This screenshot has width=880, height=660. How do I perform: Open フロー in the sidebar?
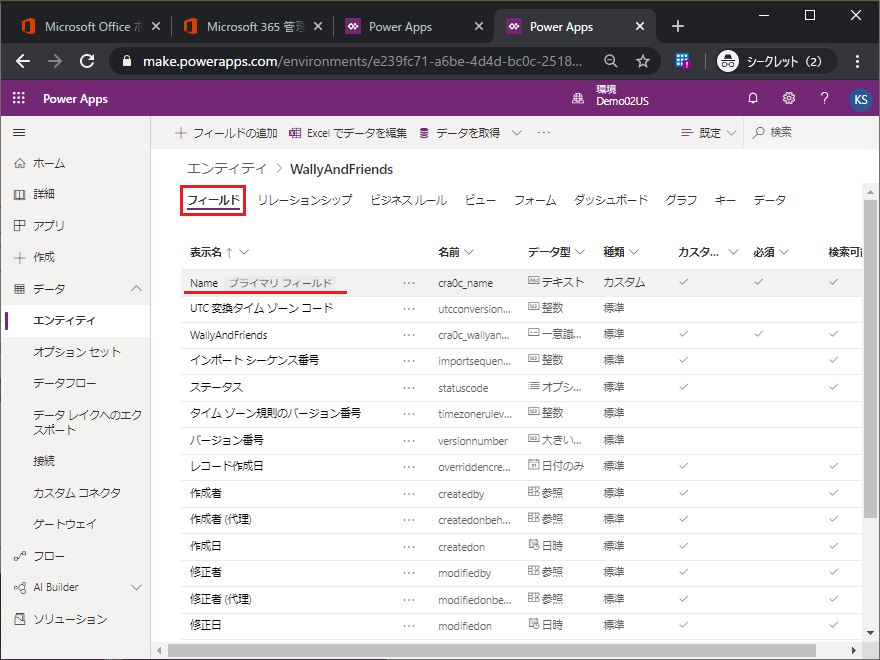49,556
